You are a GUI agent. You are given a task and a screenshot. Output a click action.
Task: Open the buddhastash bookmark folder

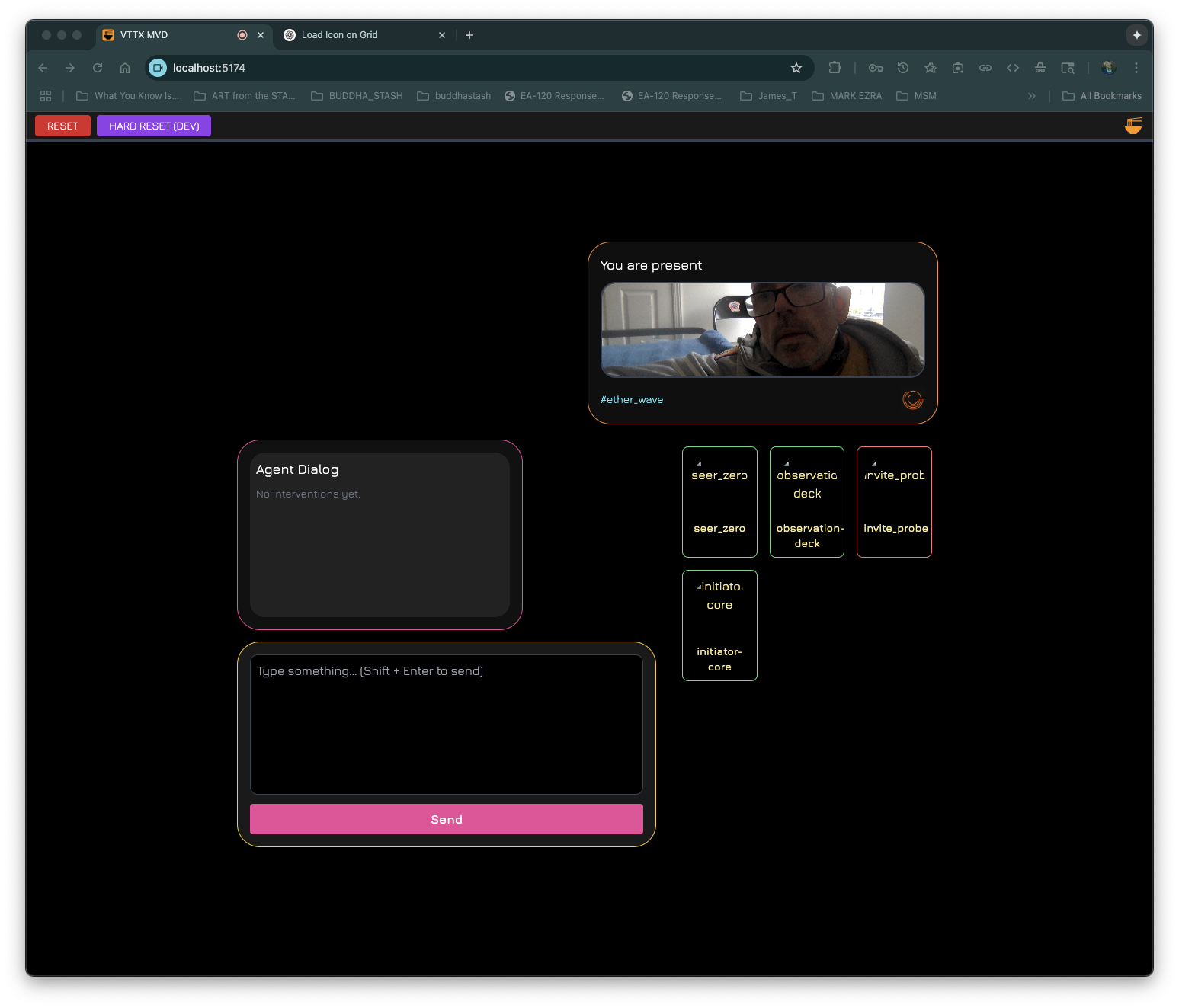454,96
